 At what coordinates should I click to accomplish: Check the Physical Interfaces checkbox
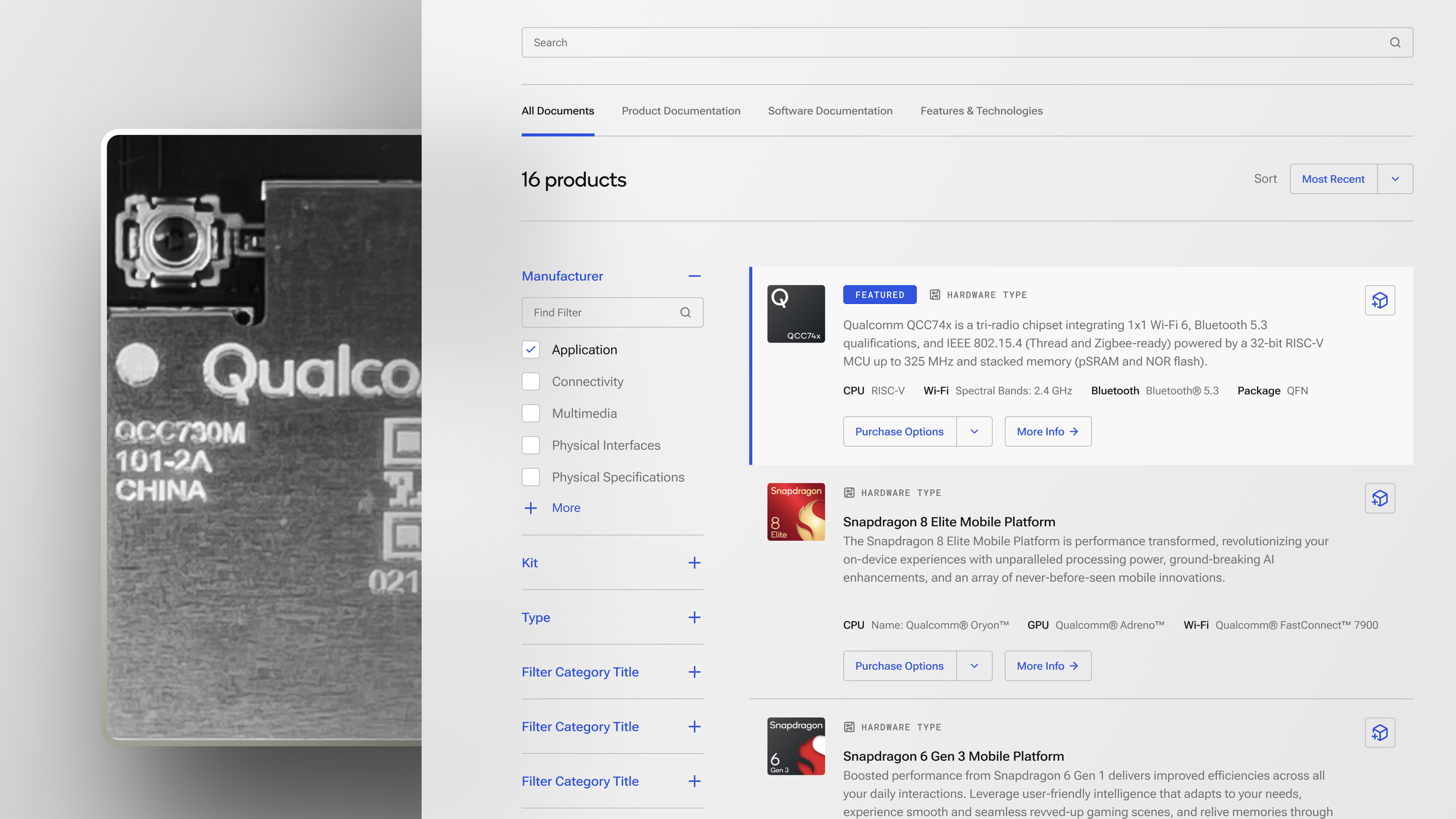[531, 445]
